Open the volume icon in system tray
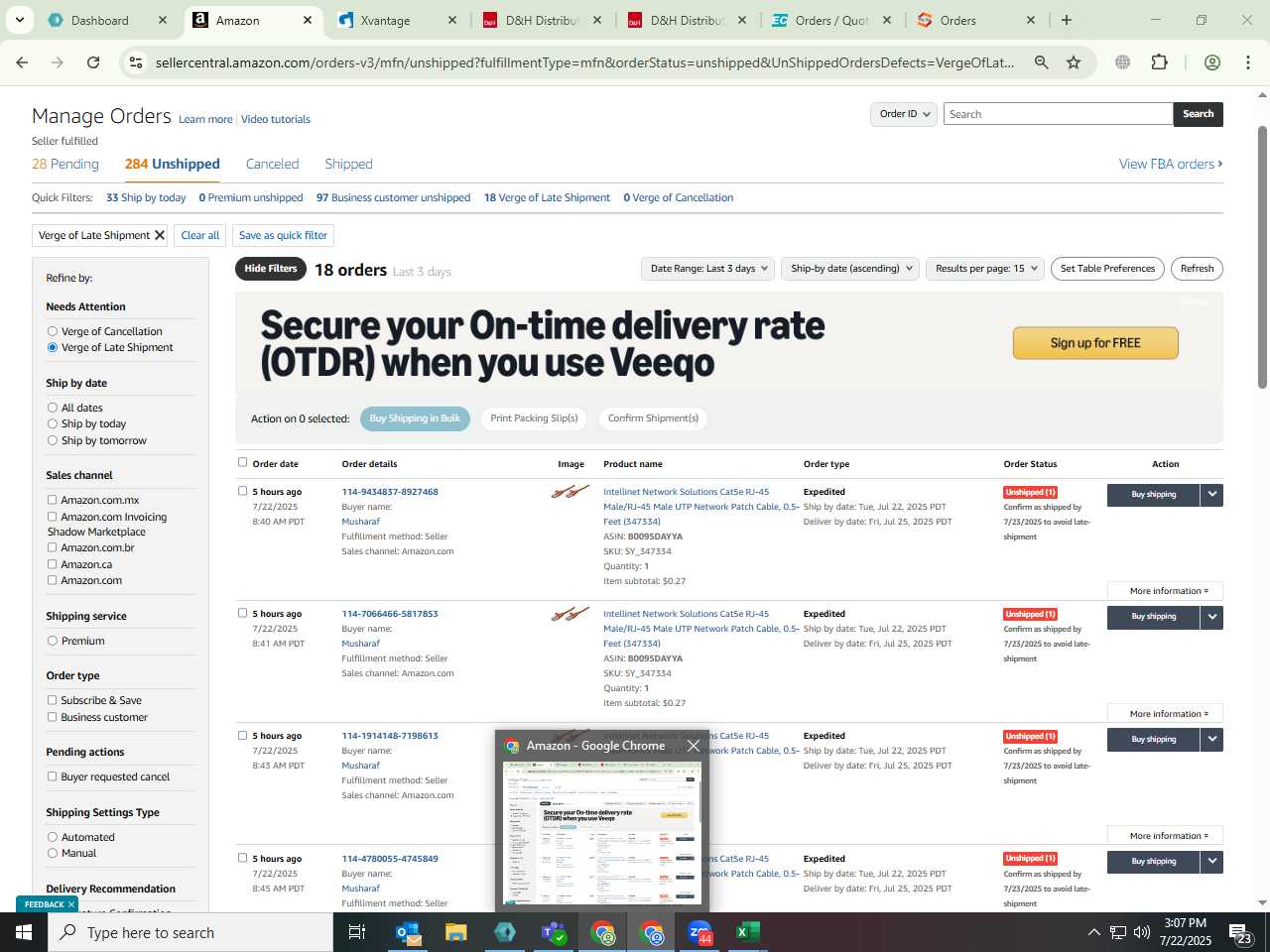Viewport: 1270px width, 952px height. tap(1142, 932)
